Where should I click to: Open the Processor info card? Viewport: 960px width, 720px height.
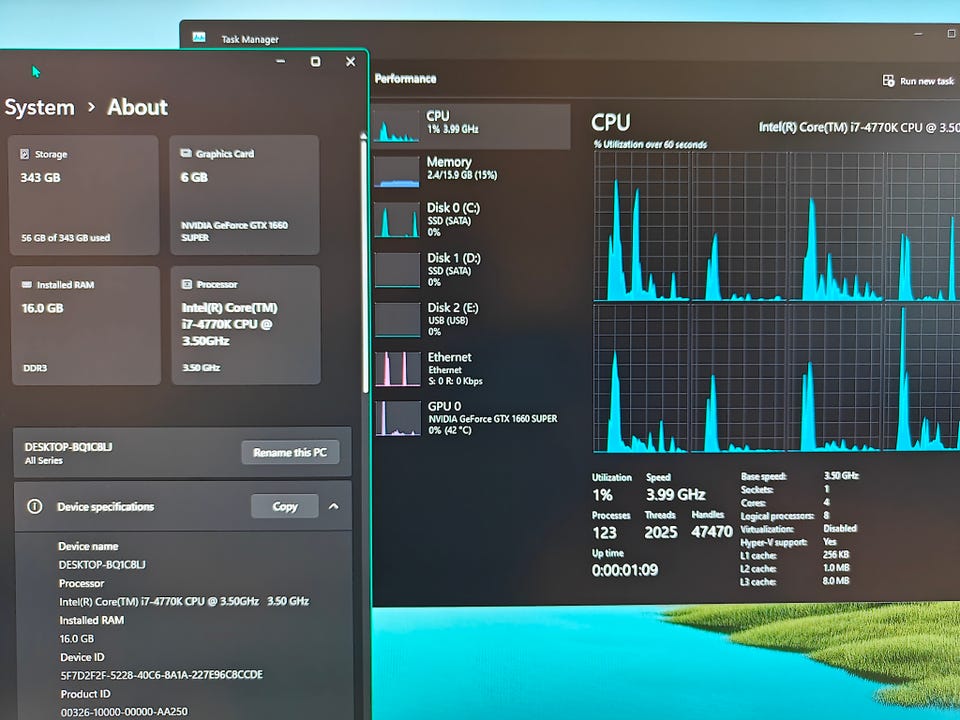[246, 325]
